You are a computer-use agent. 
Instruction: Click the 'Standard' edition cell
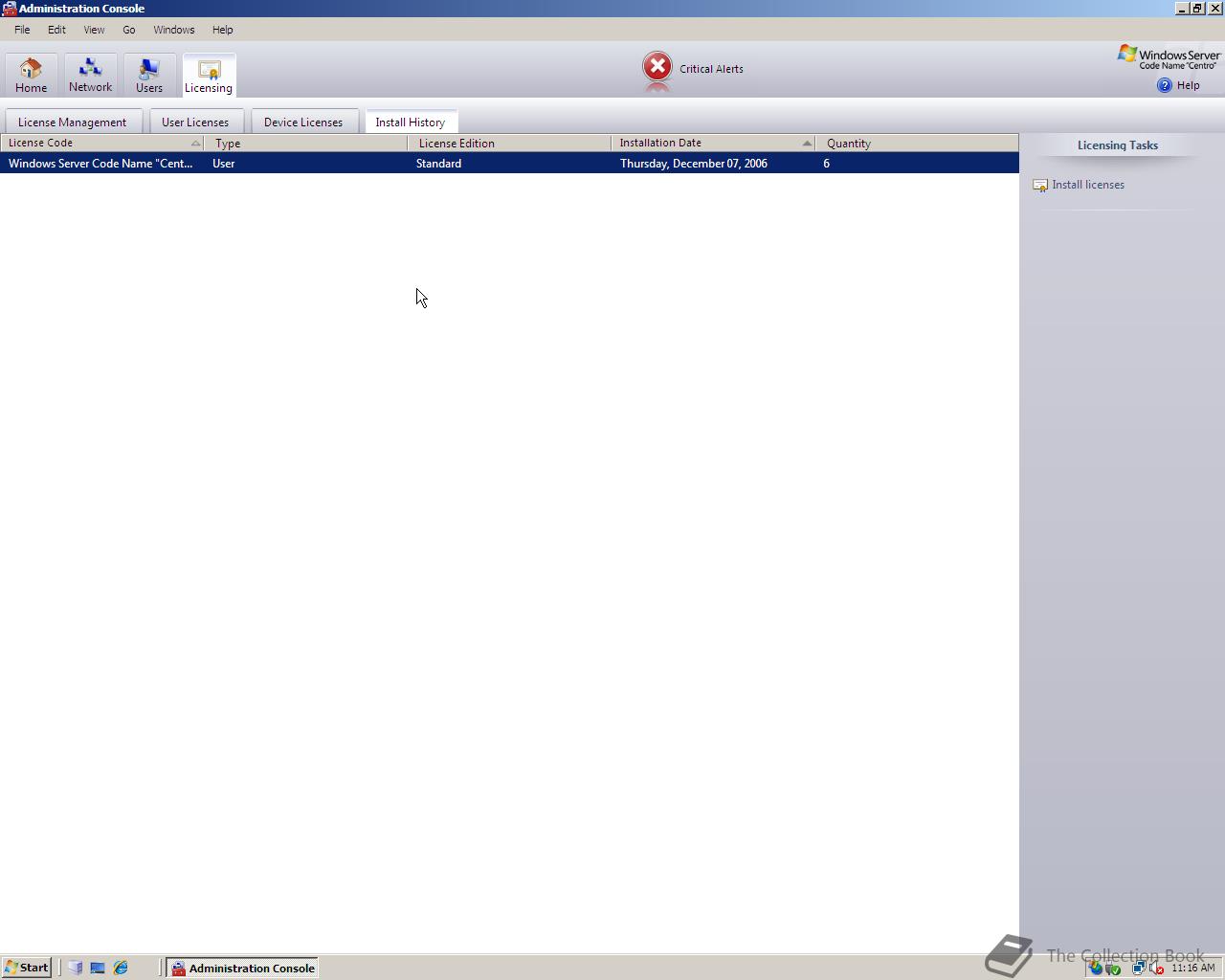(438, 164)
